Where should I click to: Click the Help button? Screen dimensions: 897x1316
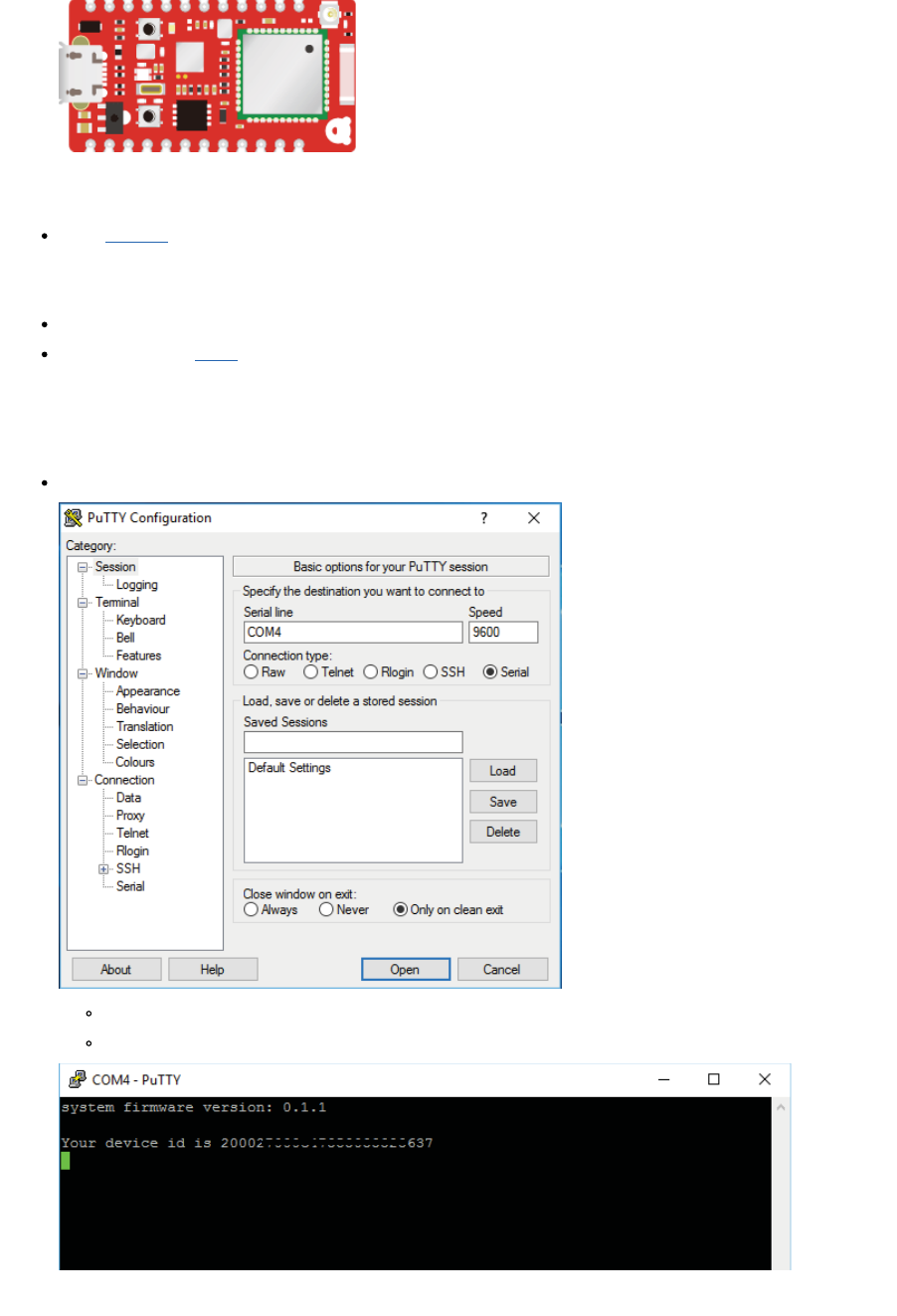(x=213, y=970)
